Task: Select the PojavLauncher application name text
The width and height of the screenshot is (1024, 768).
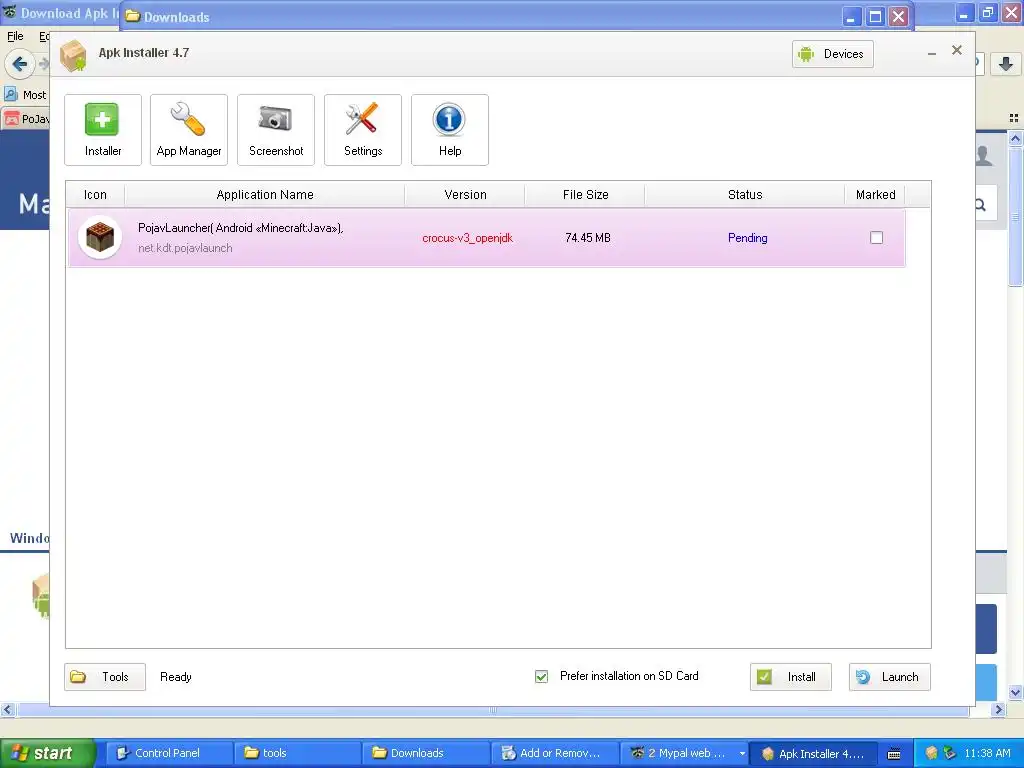Action: point(240,228)
